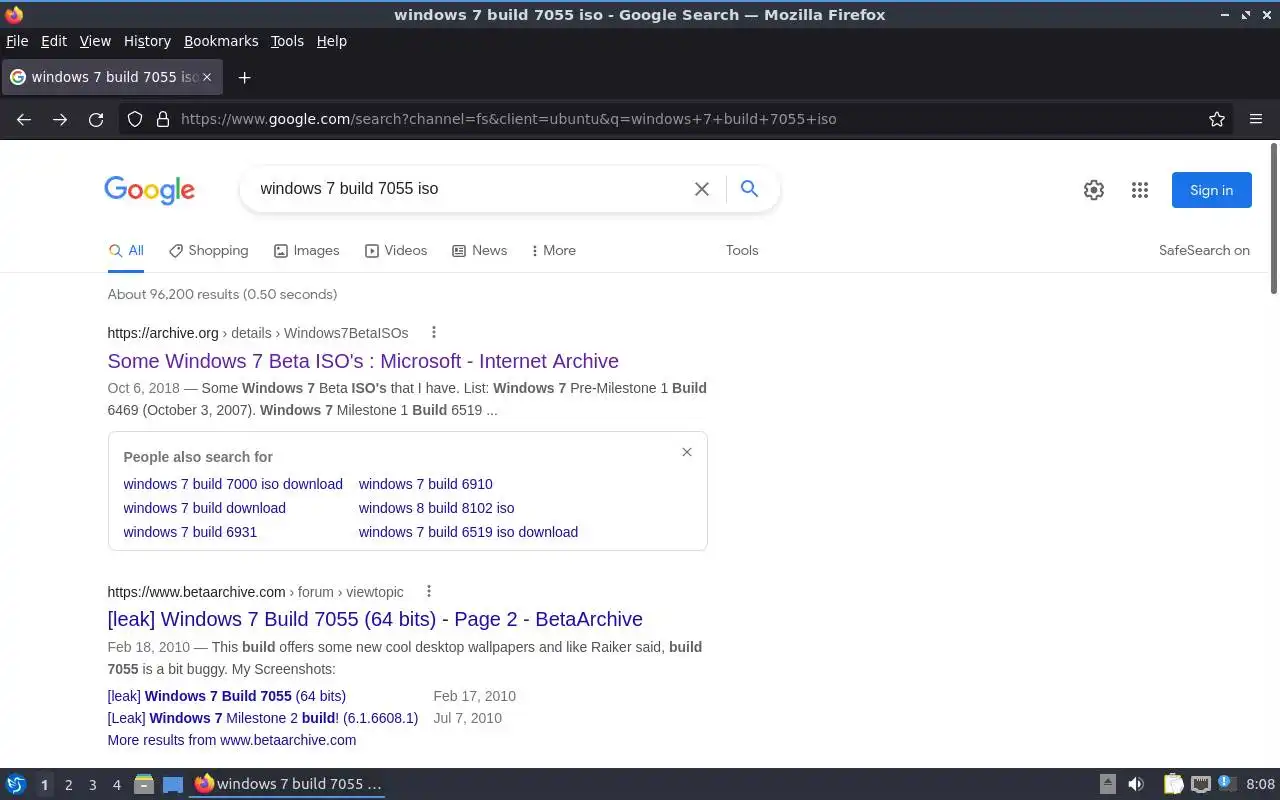Open the taskbar start menu icon
Screen dimensions: 1280x800
coord(16,784)
